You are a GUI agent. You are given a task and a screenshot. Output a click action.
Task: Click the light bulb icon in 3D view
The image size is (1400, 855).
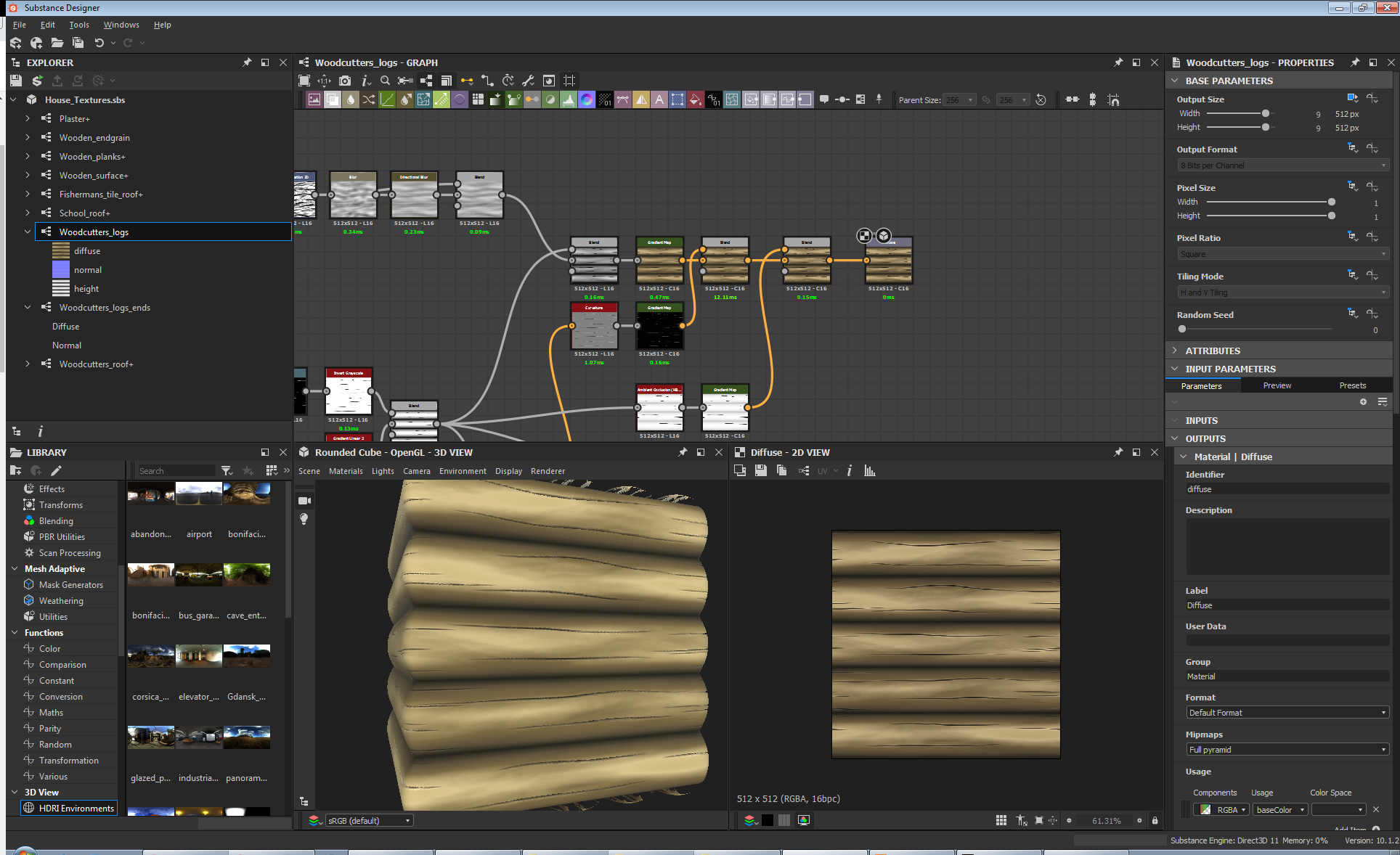304,519
